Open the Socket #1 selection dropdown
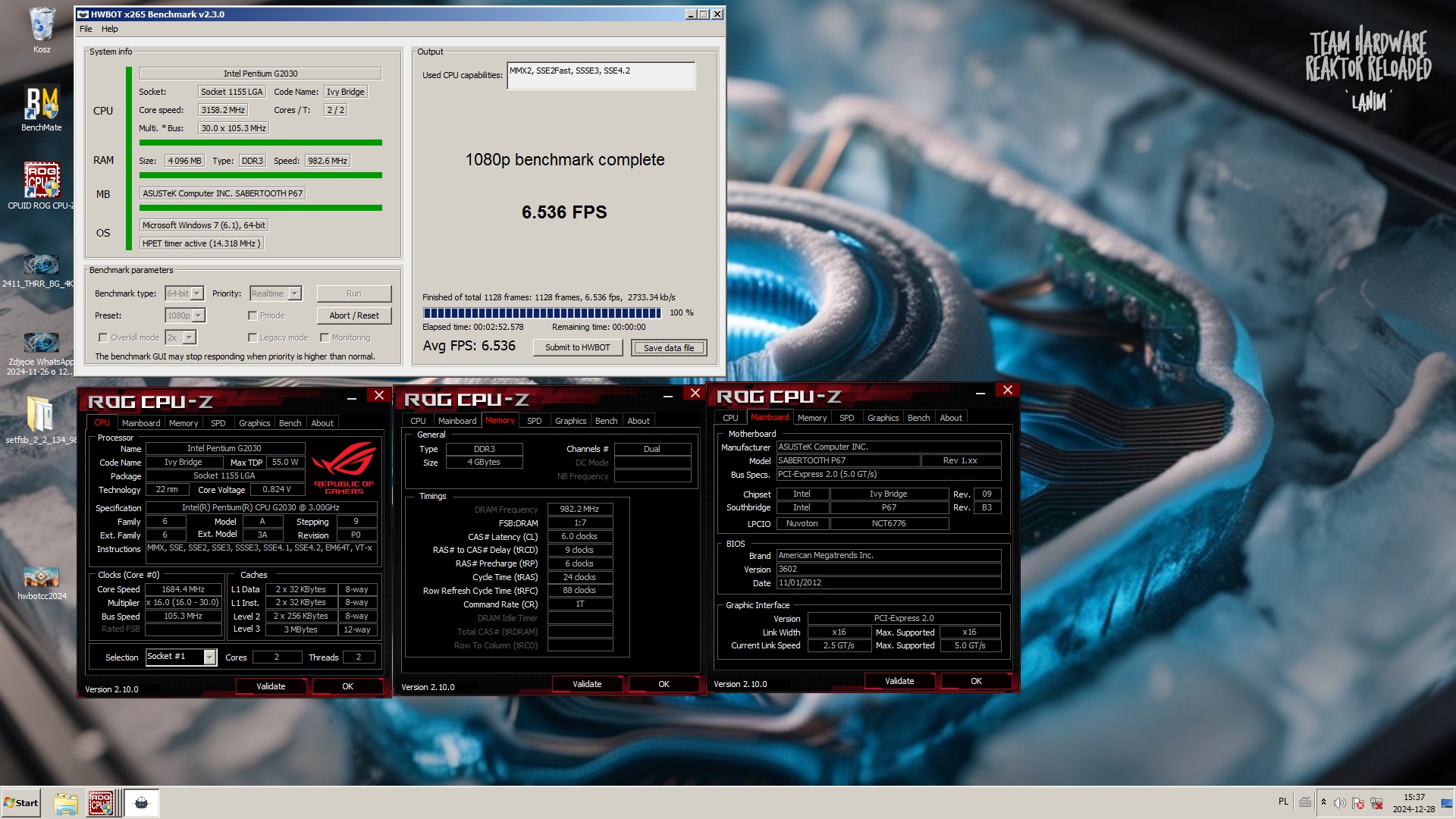This screenshot has height=819, width=1456. [181, 657]
